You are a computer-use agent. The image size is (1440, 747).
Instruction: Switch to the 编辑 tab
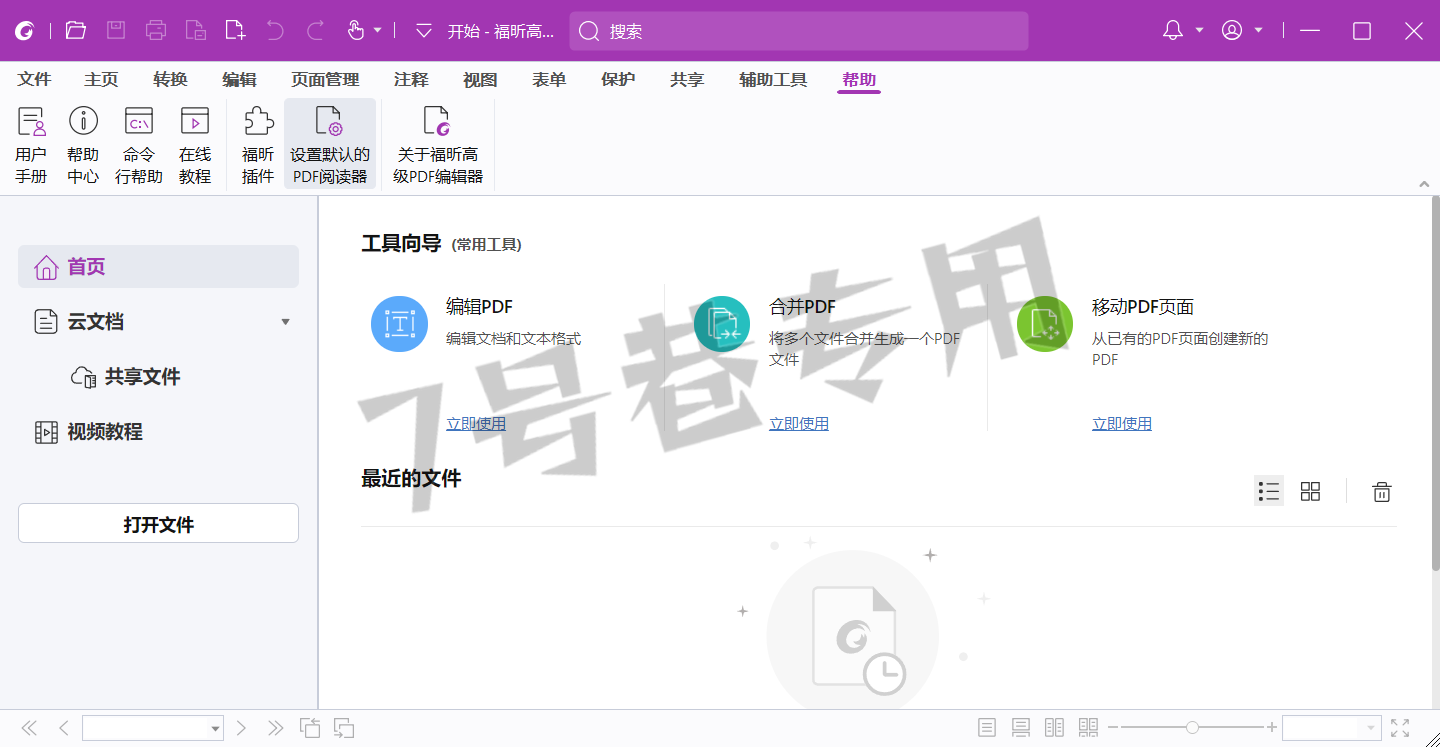tap(239, 80)
